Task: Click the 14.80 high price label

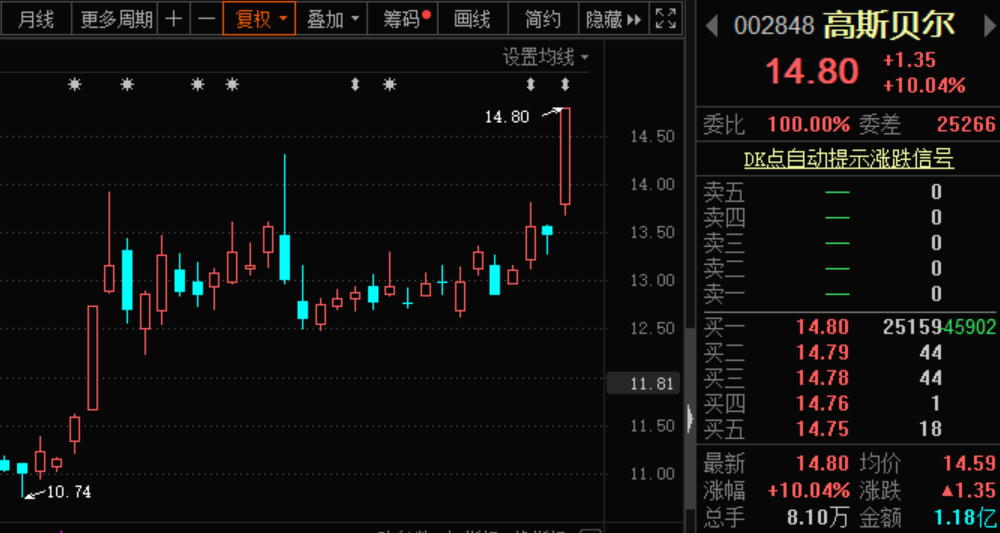Action: coord(507,117)
